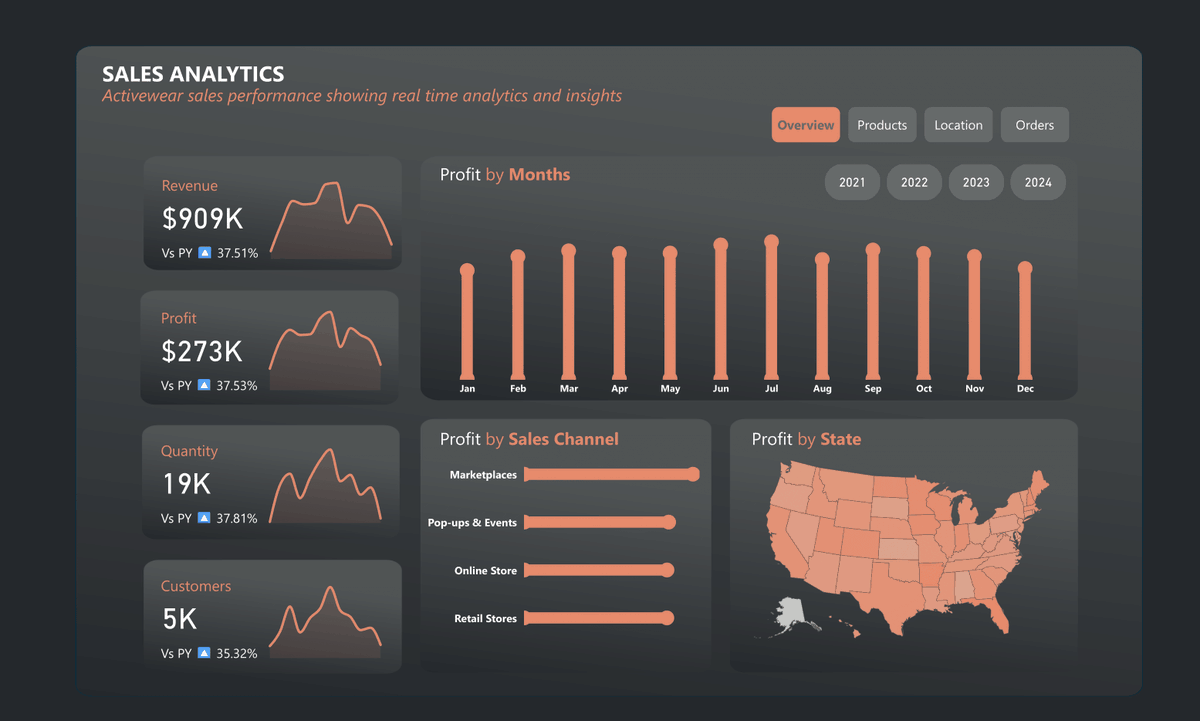This screenshot has width=1200, height=721.
Task: Click the Marketplaces sales channel bar
Action: [611, 474]
